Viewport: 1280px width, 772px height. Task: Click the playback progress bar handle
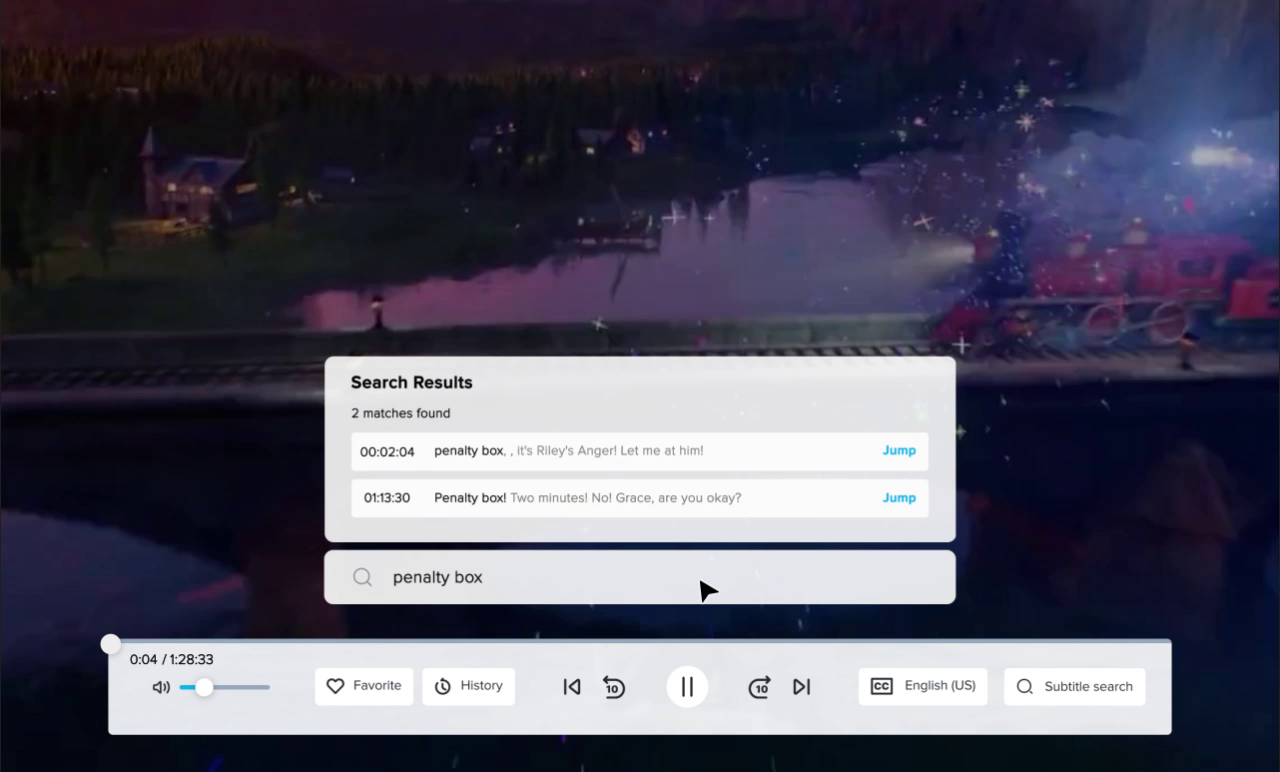click(x=111, y=644)
